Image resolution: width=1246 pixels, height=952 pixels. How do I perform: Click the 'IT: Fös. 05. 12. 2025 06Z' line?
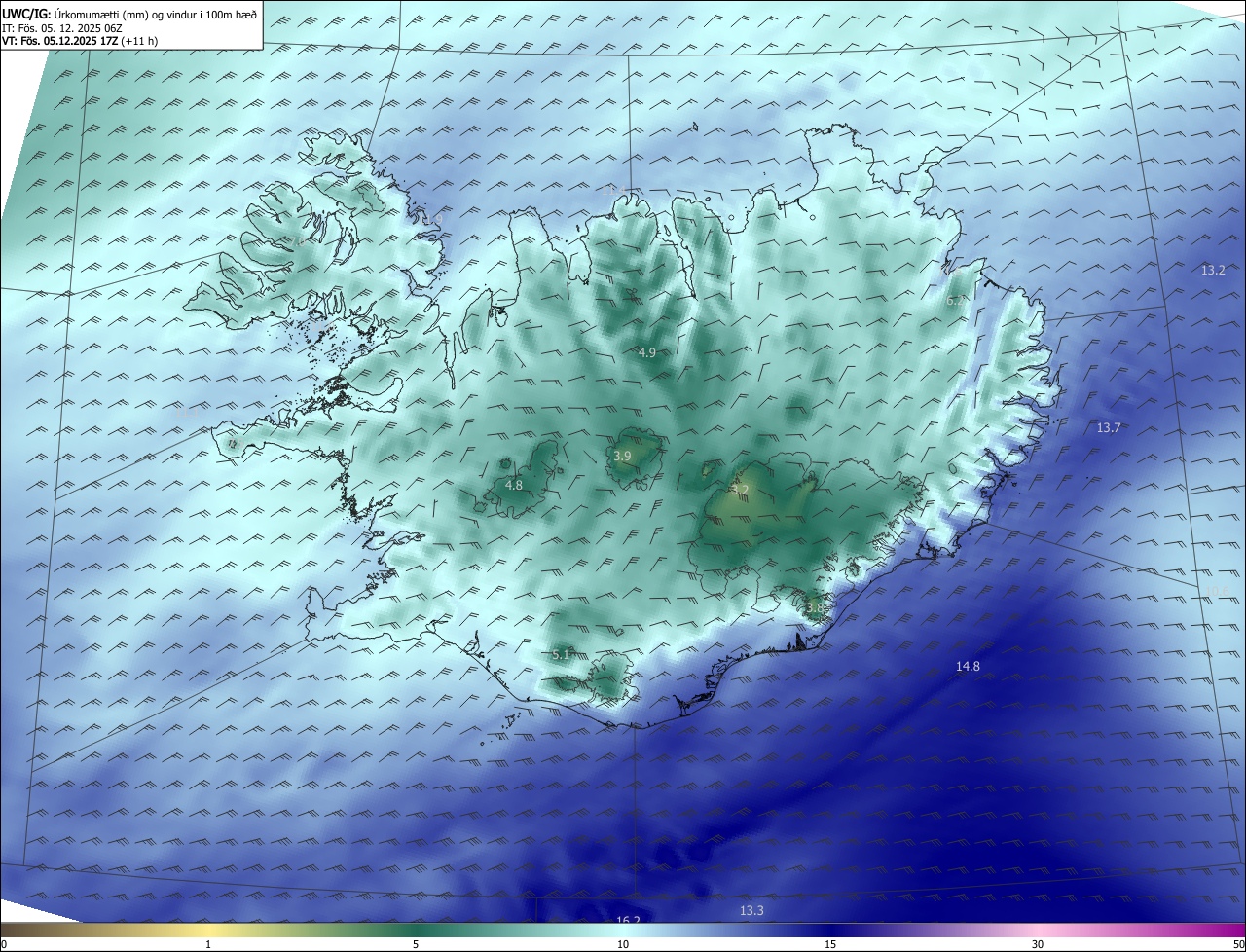click(x=61, y=28)
